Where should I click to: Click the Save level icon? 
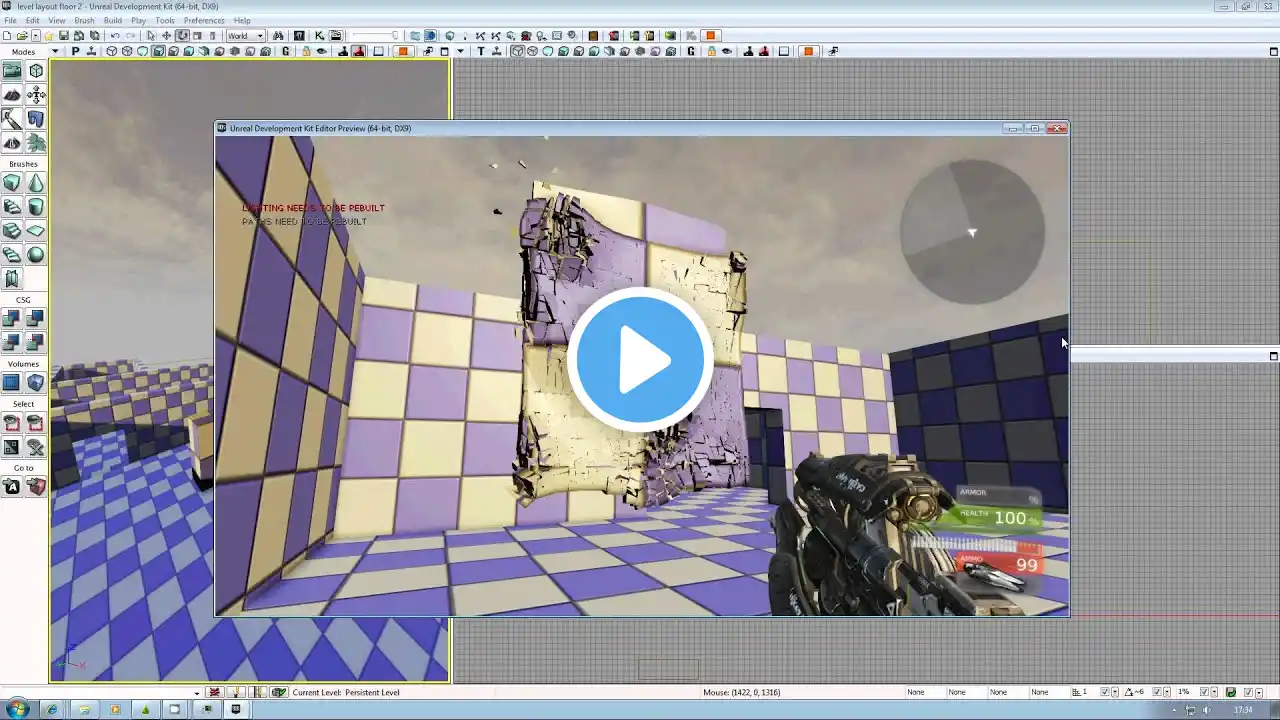[64, 36]
